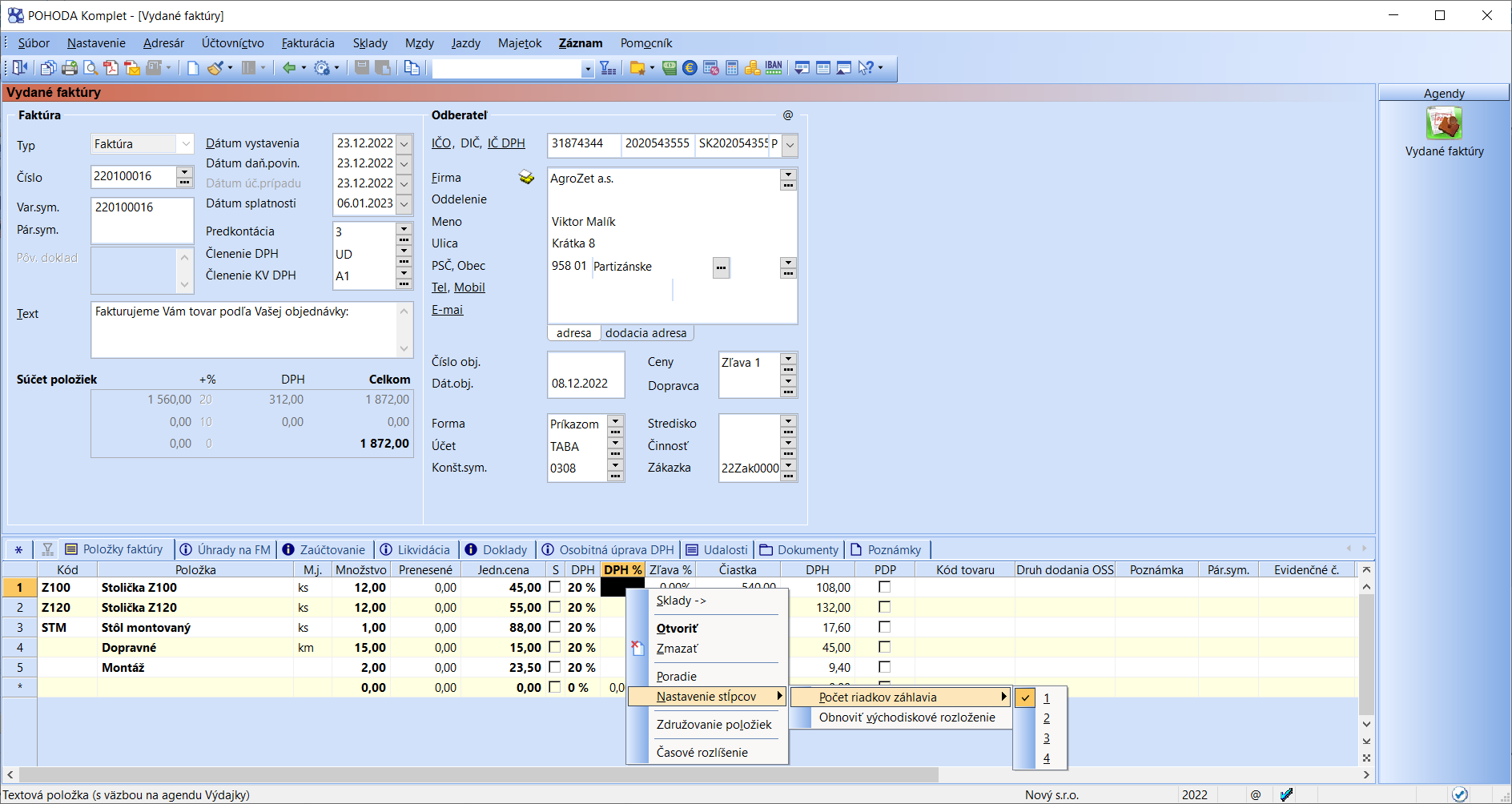Open the Dátum splatnosti date dropdown
This screenshot has width=1512, height=804.
coord(404,204)
